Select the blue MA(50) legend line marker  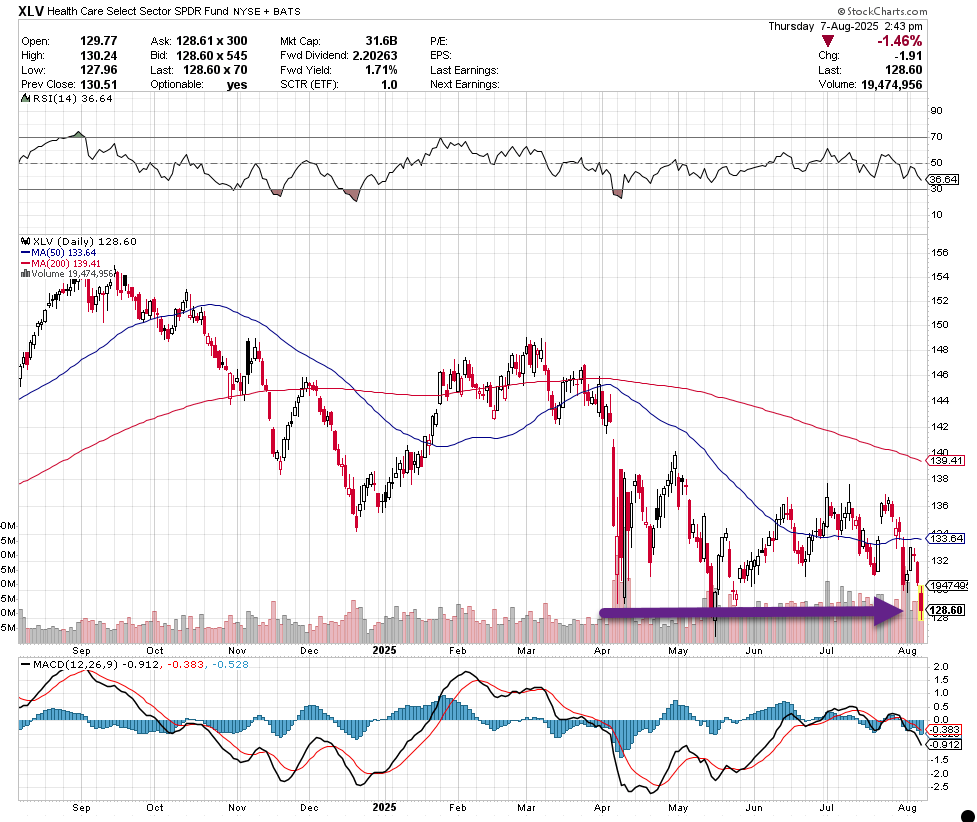click(26, 252)
